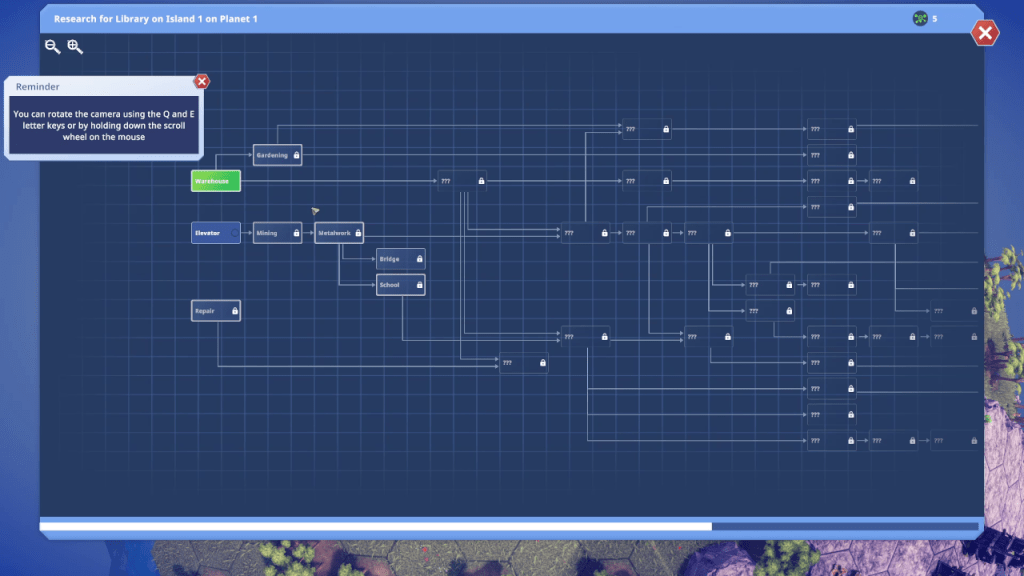
Task: Click the zoom in magnifier icon
Action: click(x=75, y=47)
